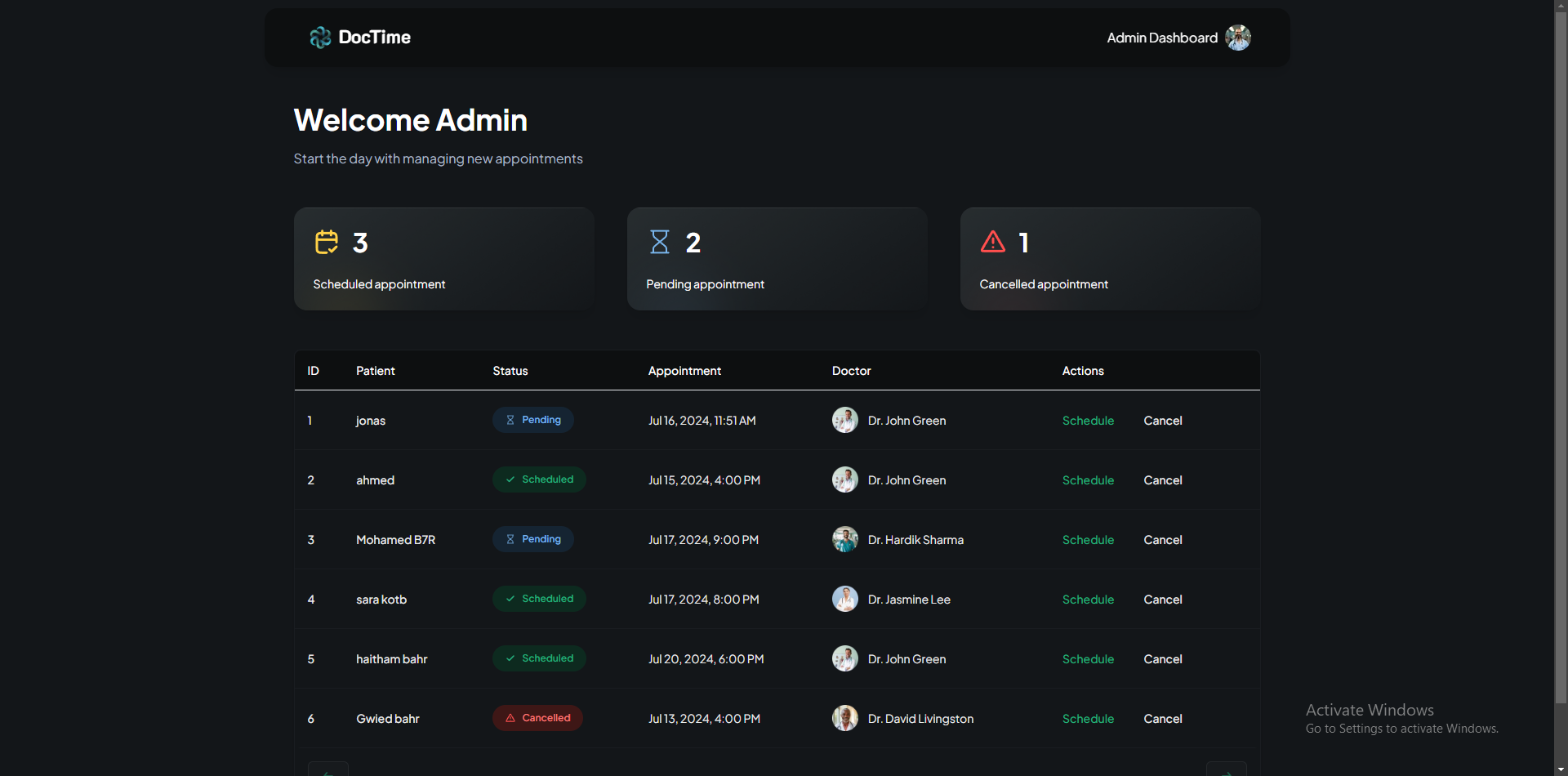Click Cancelled status badge for Gwied bahr
Screen dimensions: 1568x776
click(537, 718)
